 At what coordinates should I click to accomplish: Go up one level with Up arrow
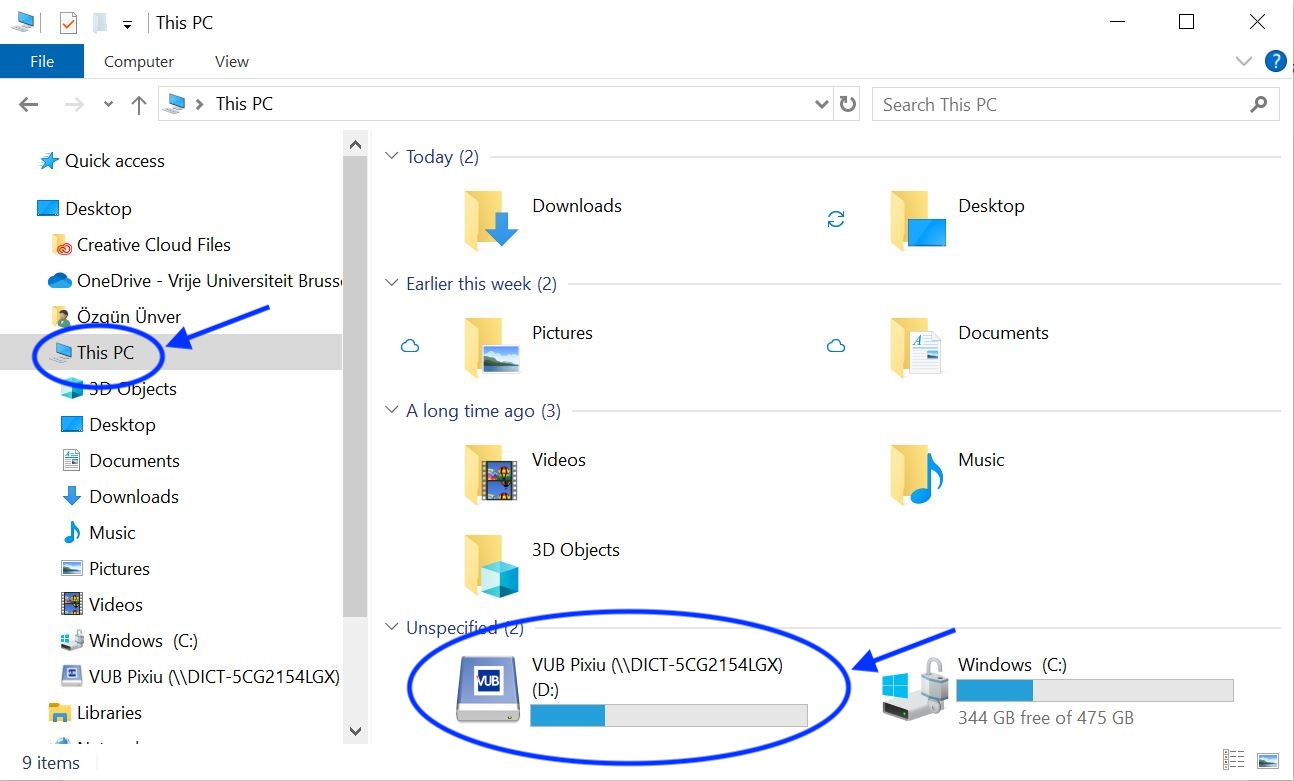139,104
